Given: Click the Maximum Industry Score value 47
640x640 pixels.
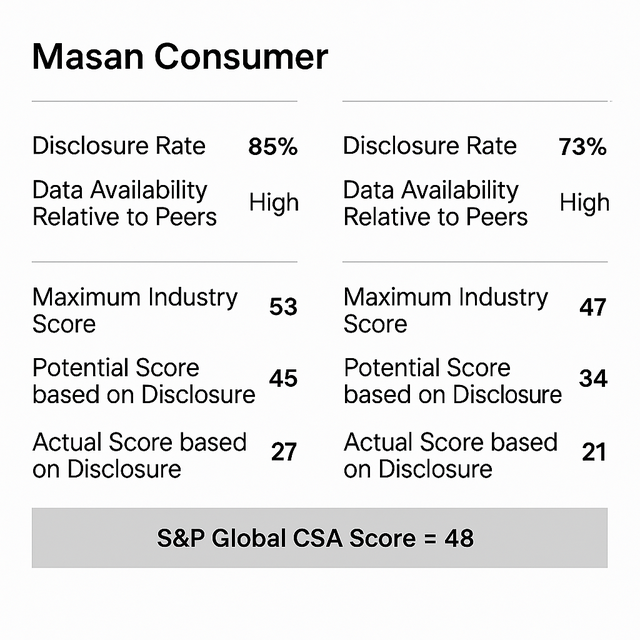Looking at the screenshot, I should [x=593, y=307].
